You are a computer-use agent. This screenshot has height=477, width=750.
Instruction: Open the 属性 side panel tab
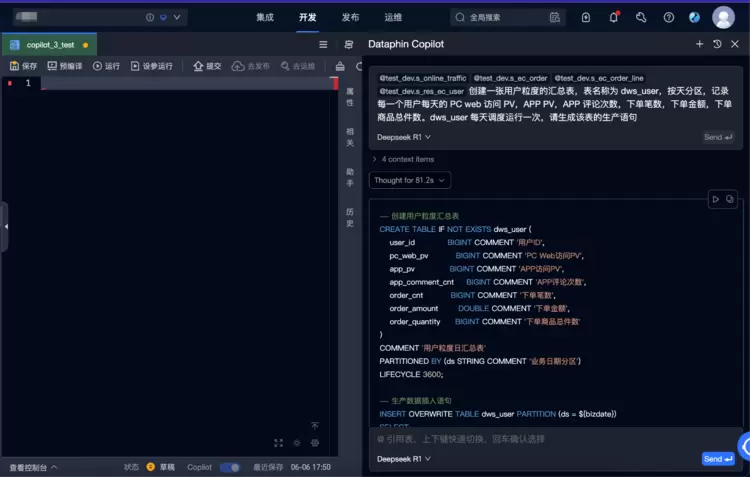click(x=349, y=96)
